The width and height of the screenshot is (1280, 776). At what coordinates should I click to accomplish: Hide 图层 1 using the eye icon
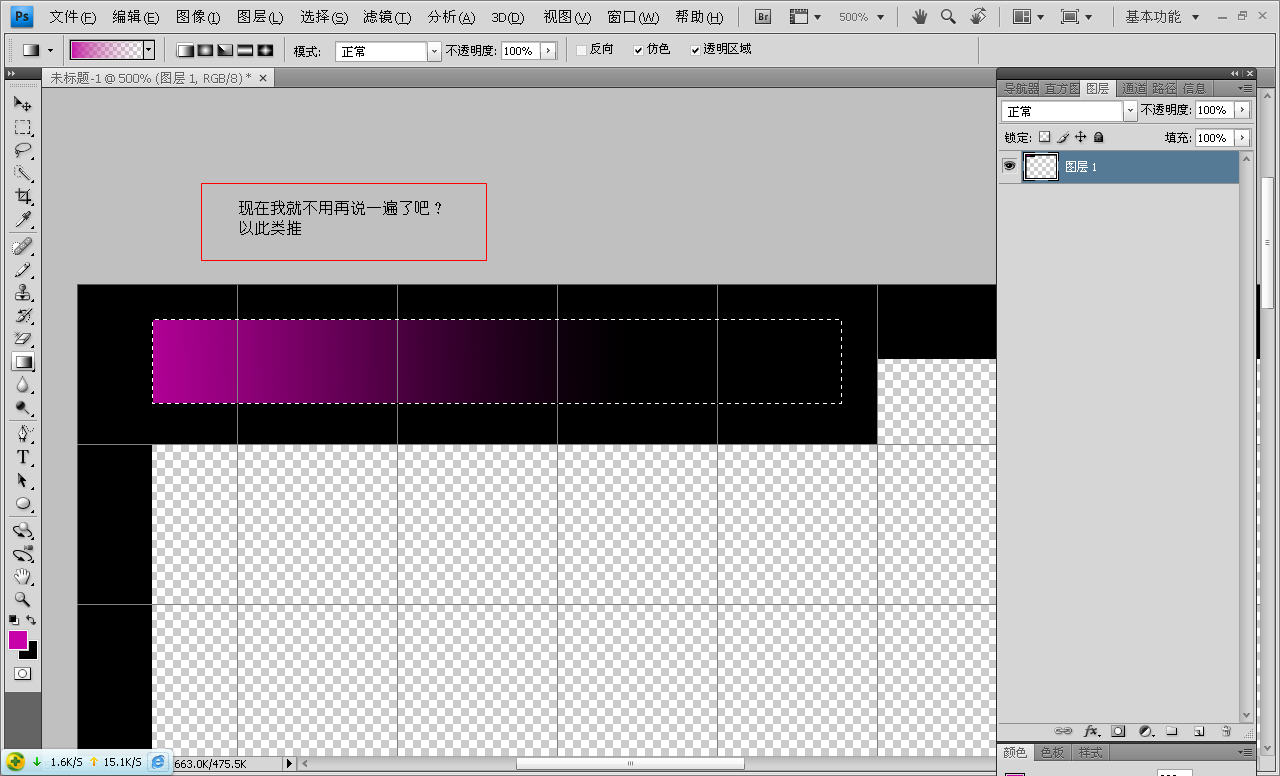(1009, 166)
